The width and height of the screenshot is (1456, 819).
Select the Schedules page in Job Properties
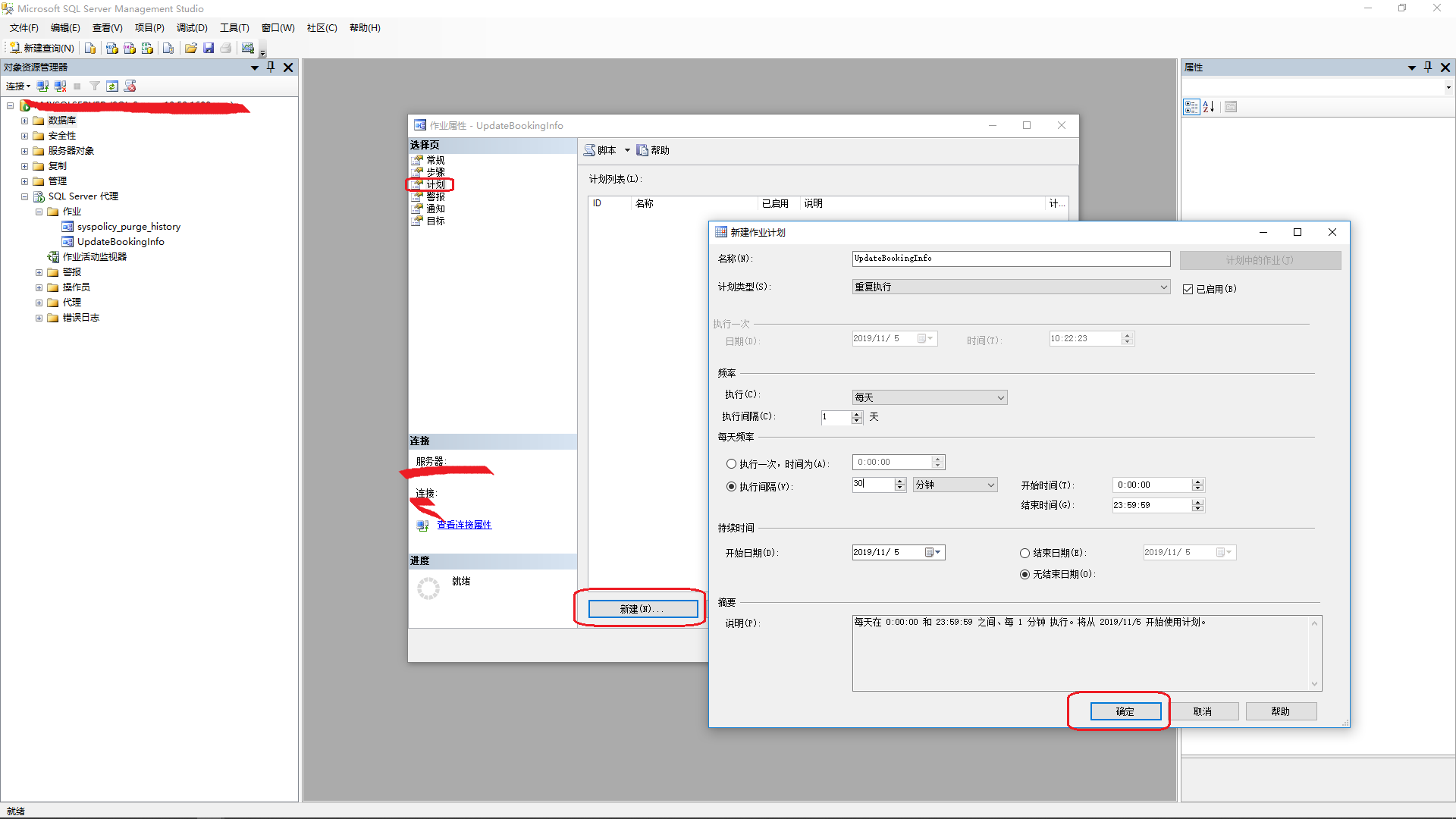[435, 184]
